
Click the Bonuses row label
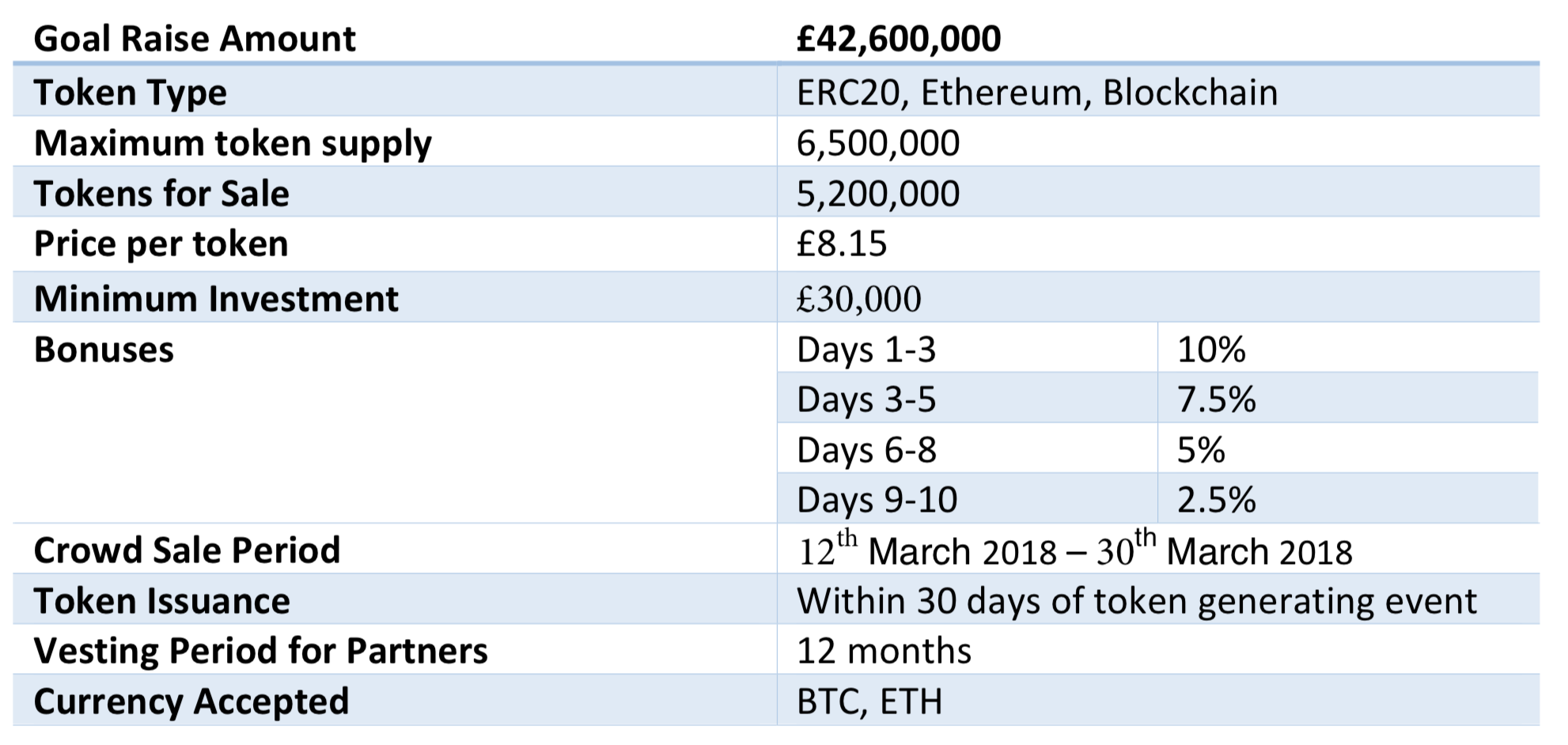[104, 350]
